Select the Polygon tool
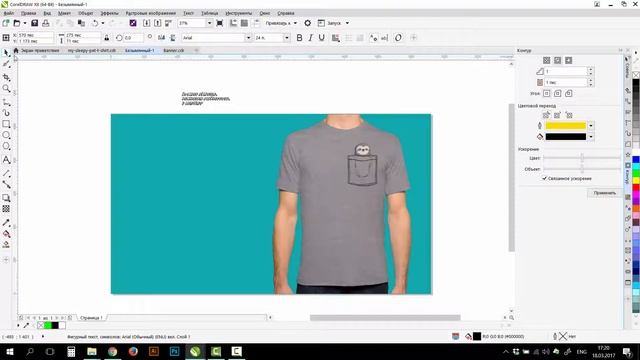The image size is (640, 360). 6,146
